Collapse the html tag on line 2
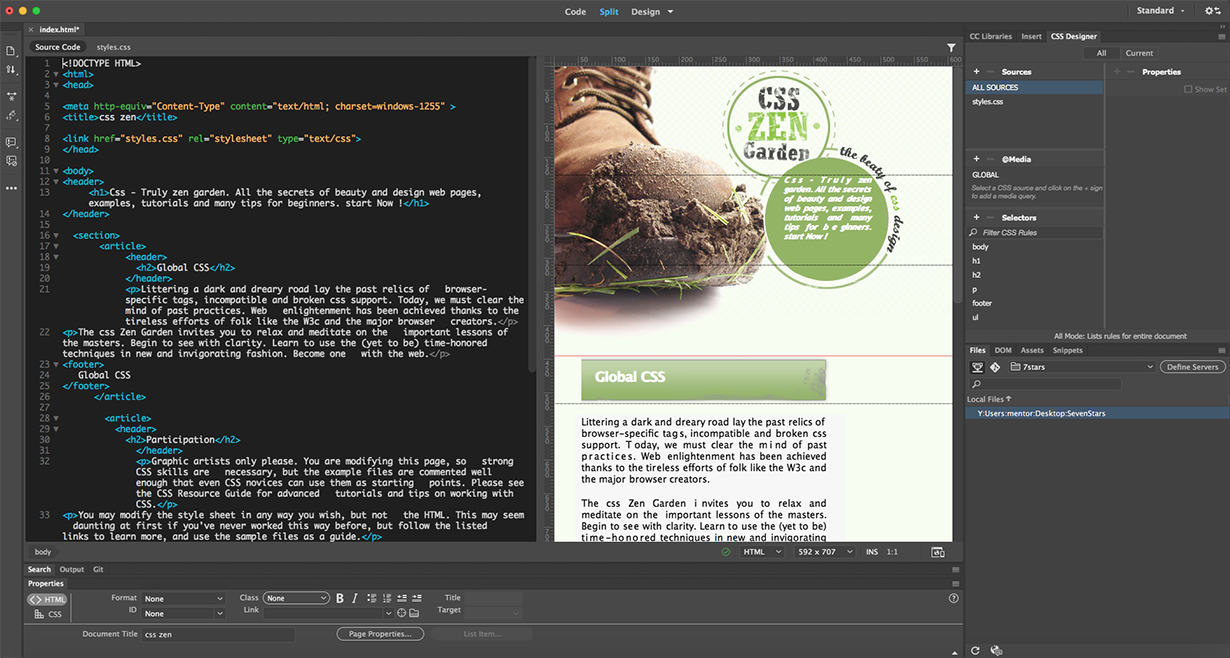Viewport: 1230px width, 658px height. click(56, 74)
